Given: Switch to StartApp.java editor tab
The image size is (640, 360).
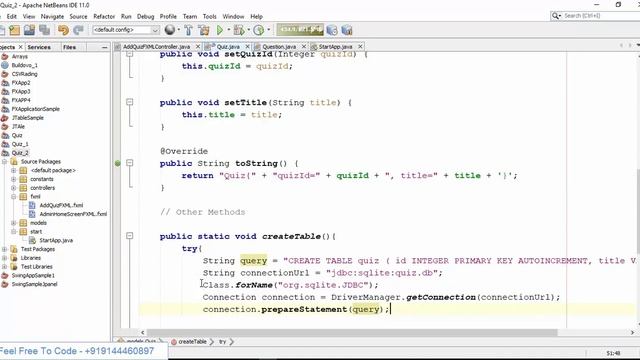Looking at the screenshot, I should click(x=335, y=47).
